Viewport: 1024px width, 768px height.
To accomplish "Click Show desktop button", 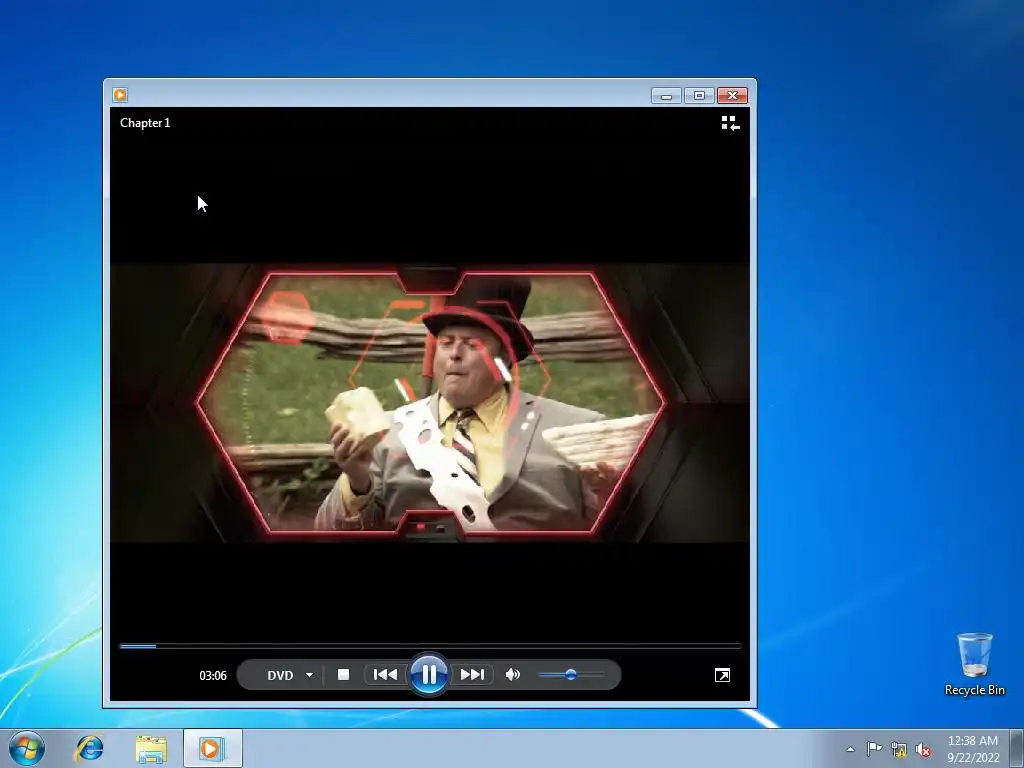I will click(x=1017, y=748).
